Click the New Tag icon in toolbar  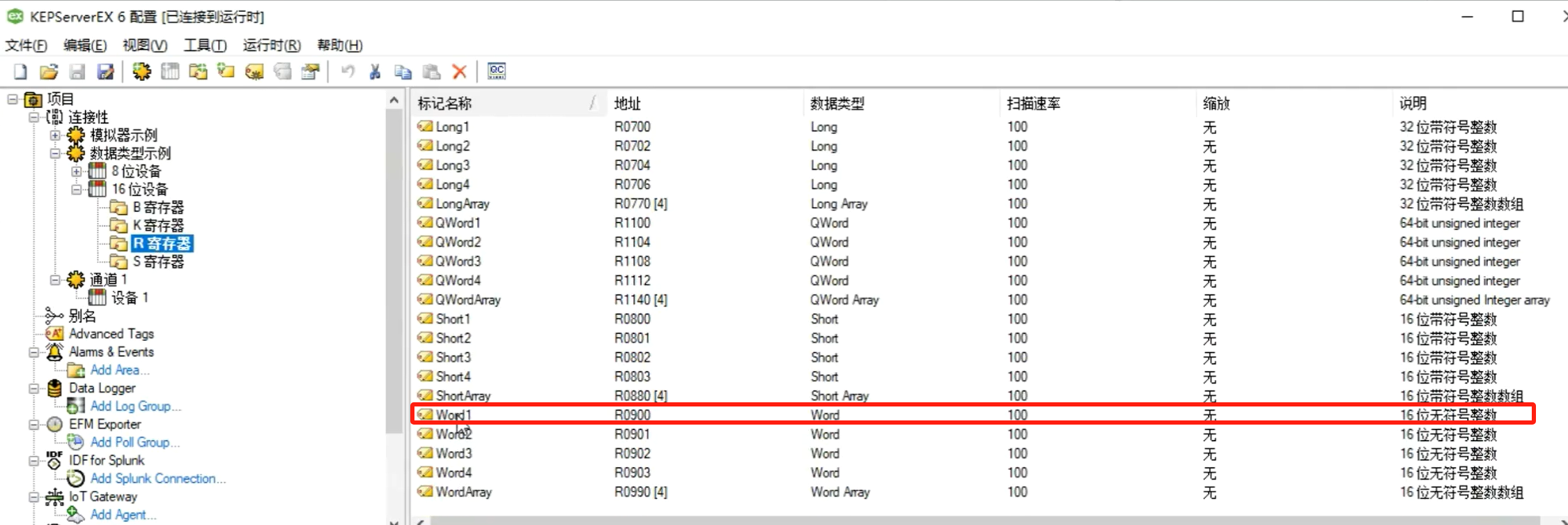coord(254,71)
